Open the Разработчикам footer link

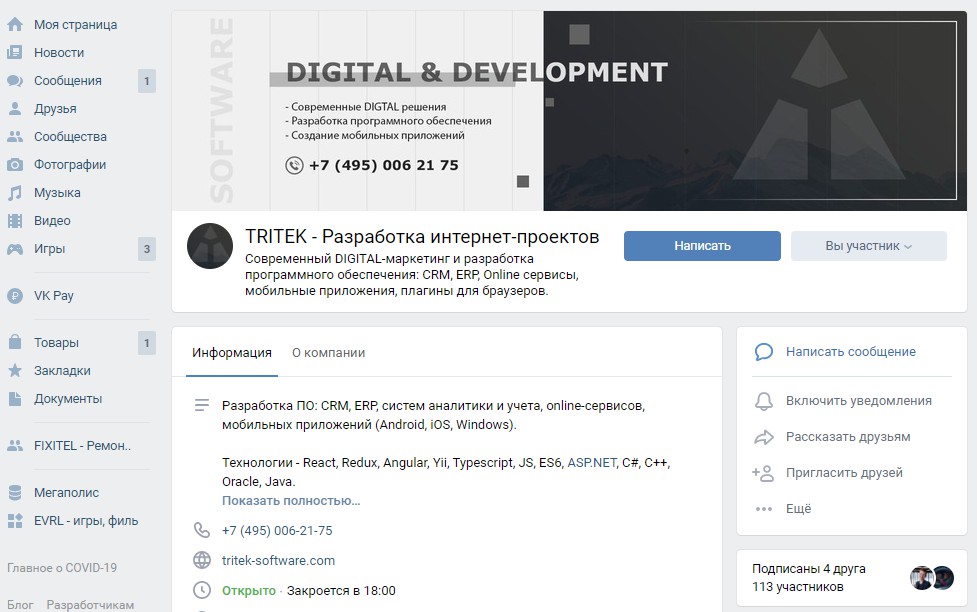click(90, 605)
